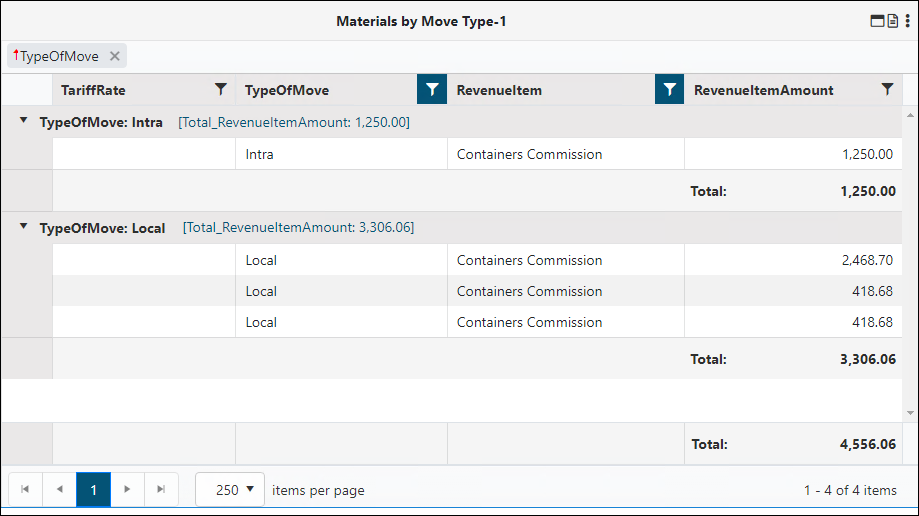Click the document export icon in title bar
919x516 pixels.
[892, 21]
